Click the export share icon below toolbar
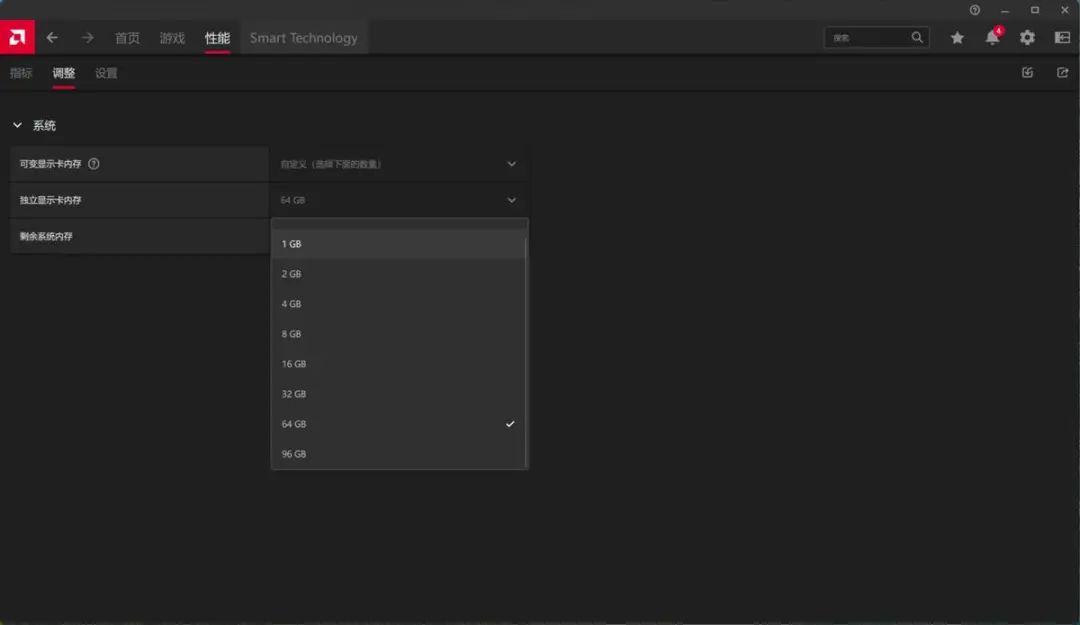Viewport: 1080px width, 625px height. (1062, 72)
